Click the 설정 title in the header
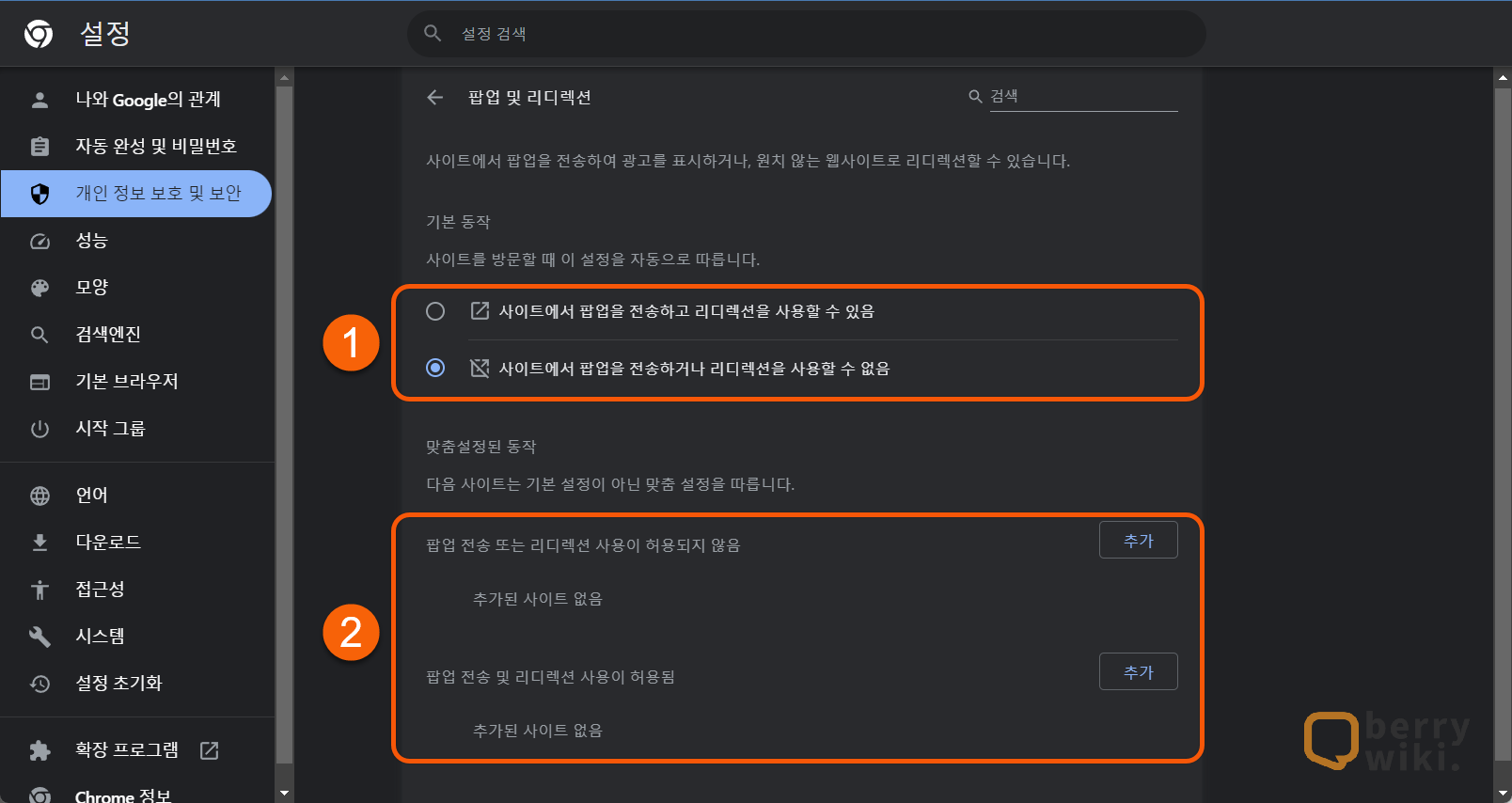1512x803 pixels. 104,34
